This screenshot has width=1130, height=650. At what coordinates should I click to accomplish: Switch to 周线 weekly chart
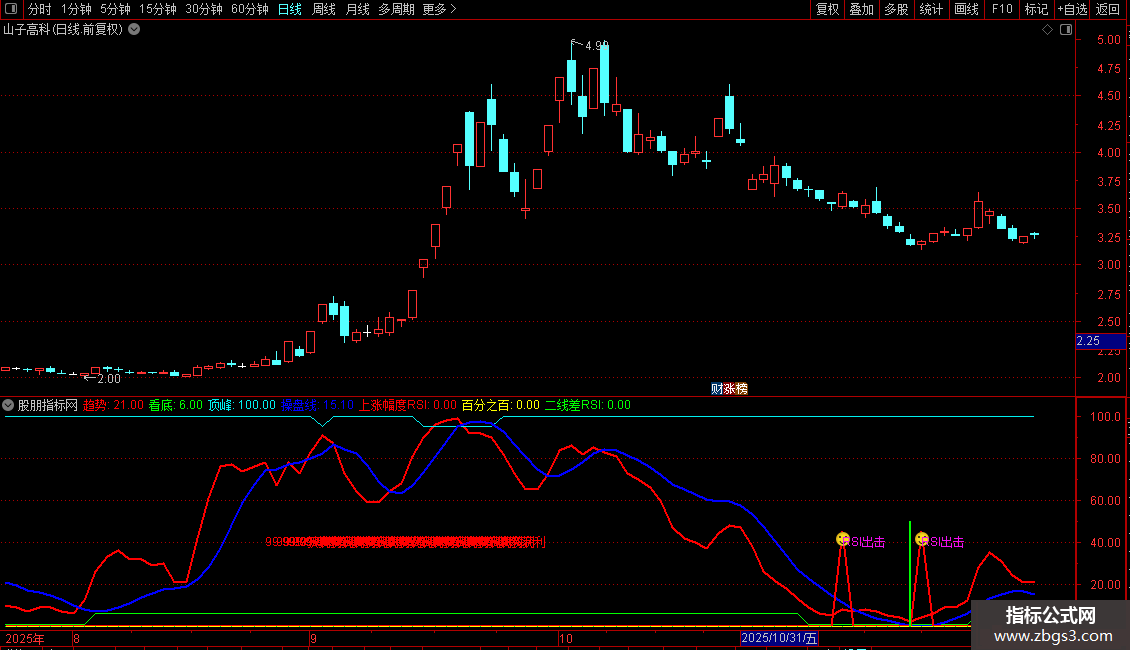click(324, 9)
